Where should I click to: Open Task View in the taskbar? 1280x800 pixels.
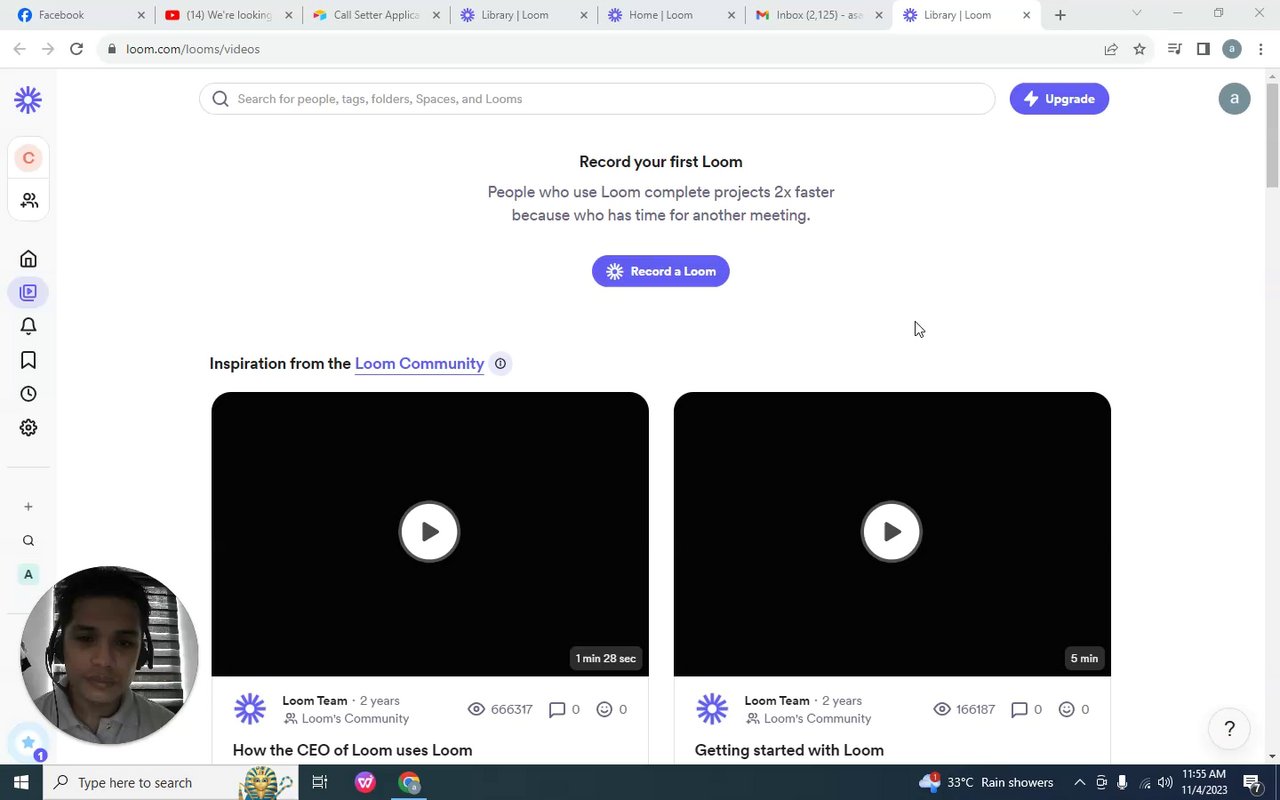(319, 782)
